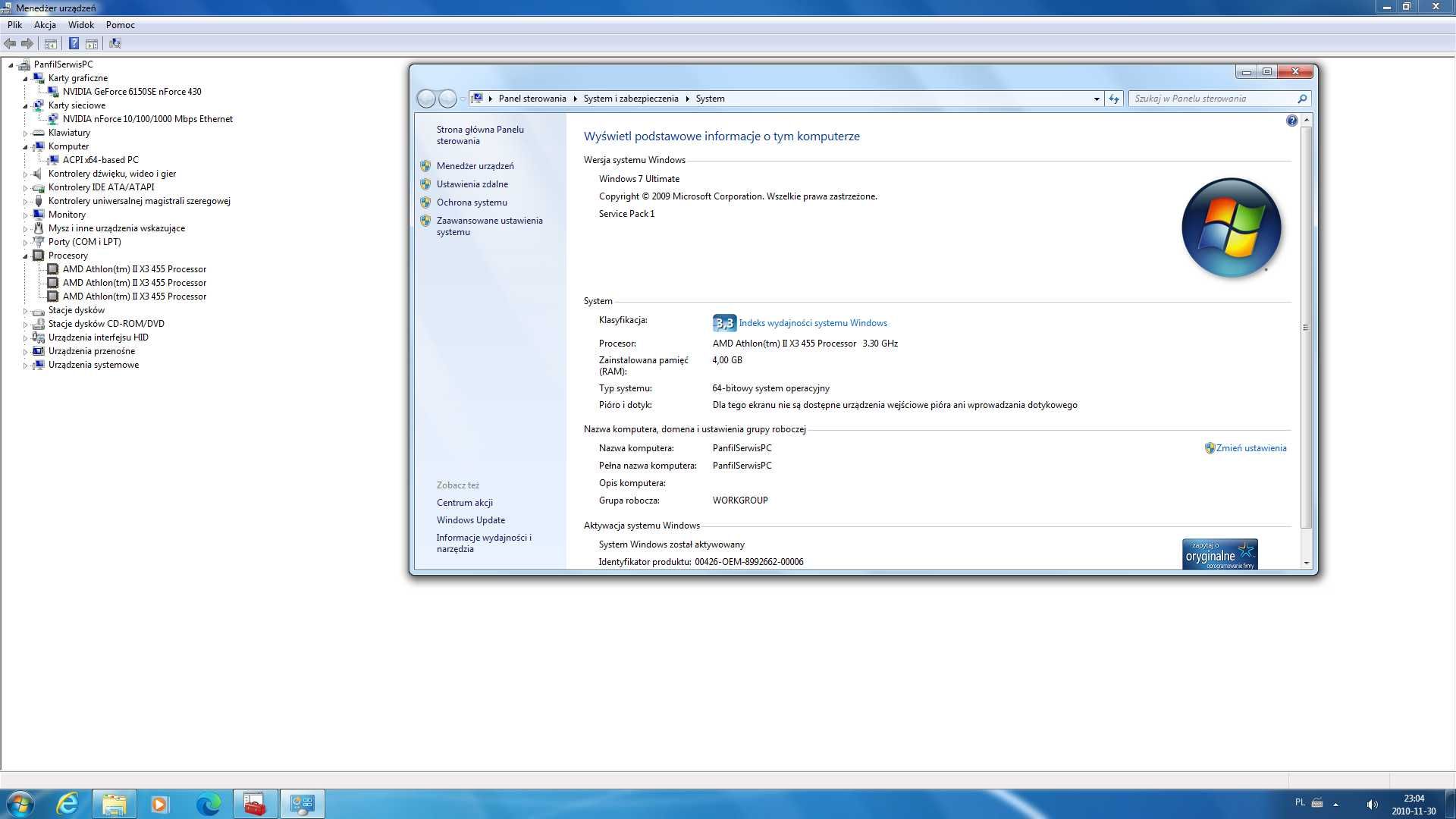Click the volume speaker tray icon
This screenshot has width=1456, height=819.
[1372, 805]
